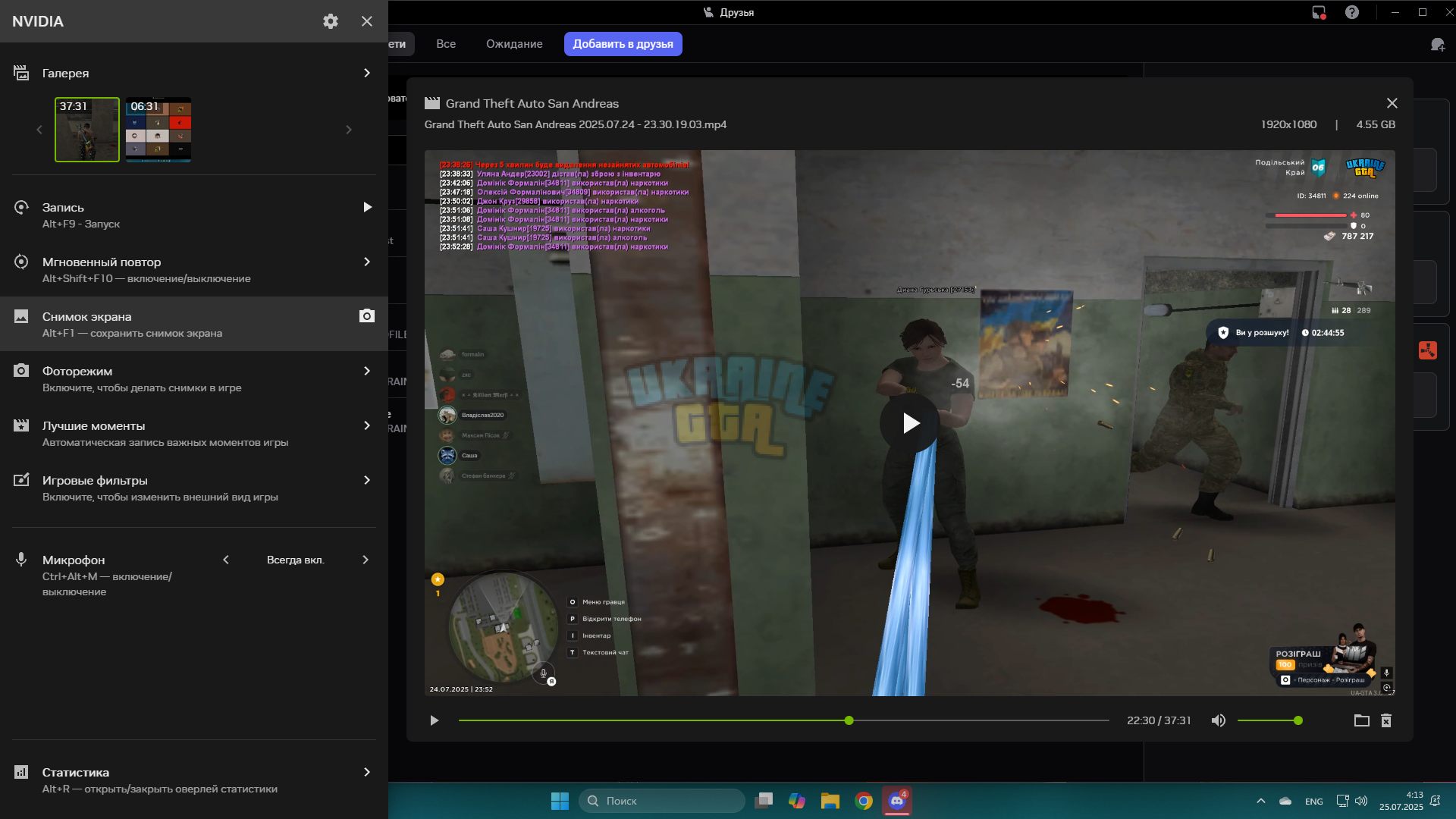Close the NVIDIA overlay panel
This screenshot has width=1456, height=819.
[367, 21]
